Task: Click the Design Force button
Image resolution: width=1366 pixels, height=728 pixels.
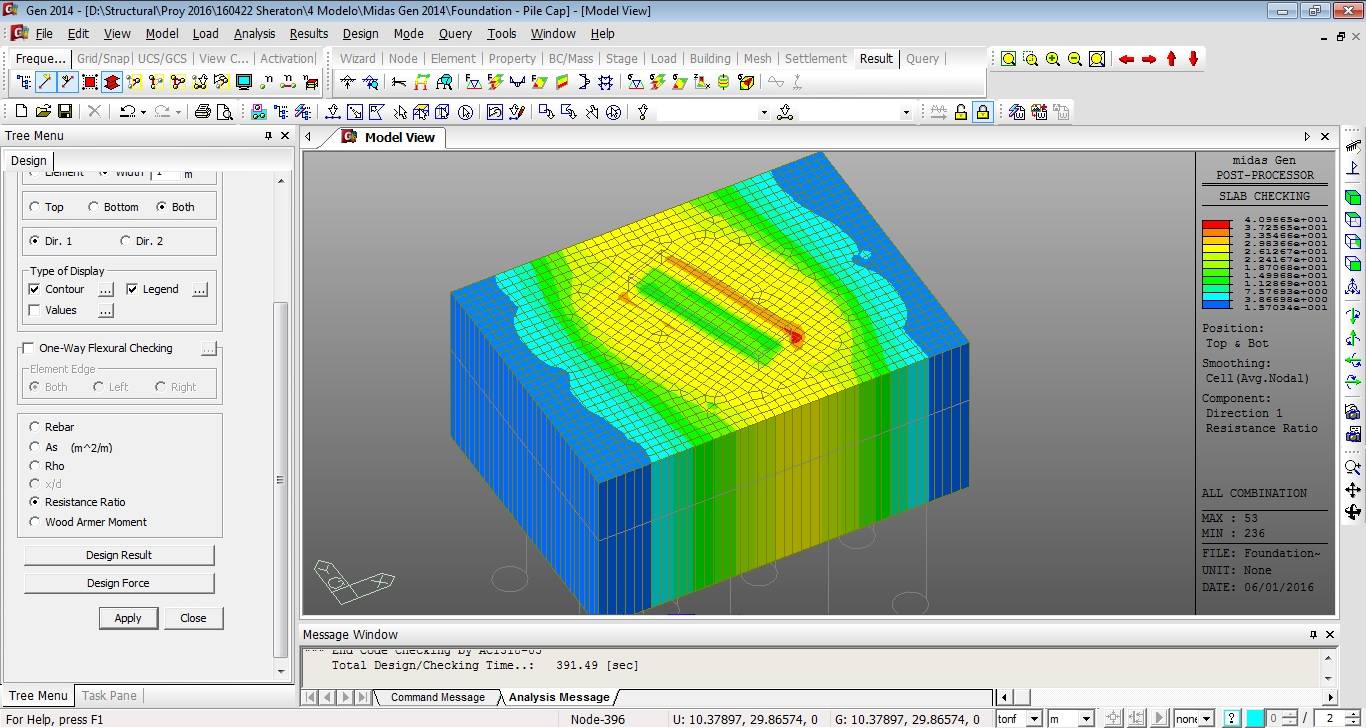Action: [119, 583]
